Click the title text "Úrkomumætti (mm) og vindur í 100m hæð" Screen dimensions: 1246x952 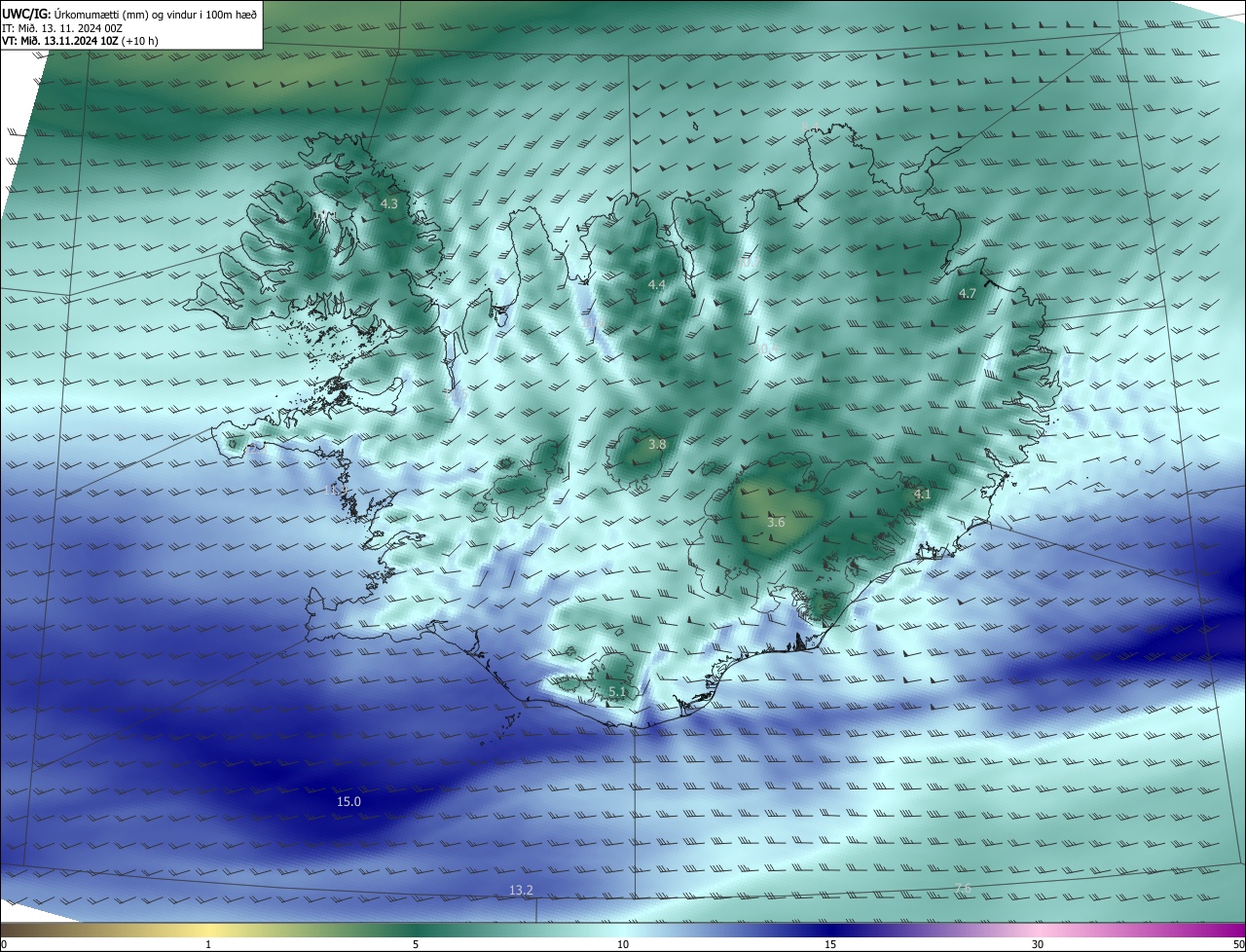157,13
